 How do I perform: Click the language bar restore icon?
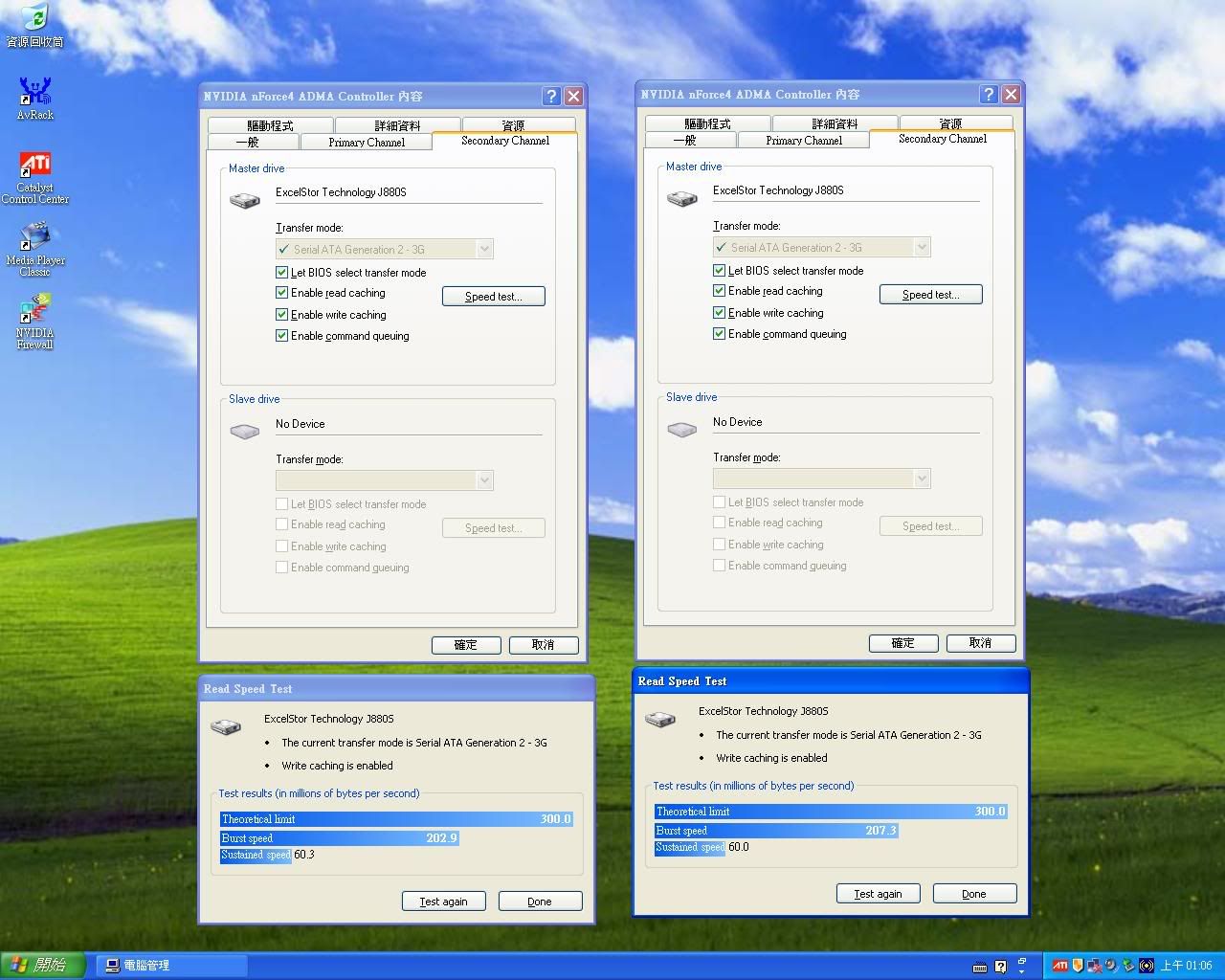[x=1022, y=961]
